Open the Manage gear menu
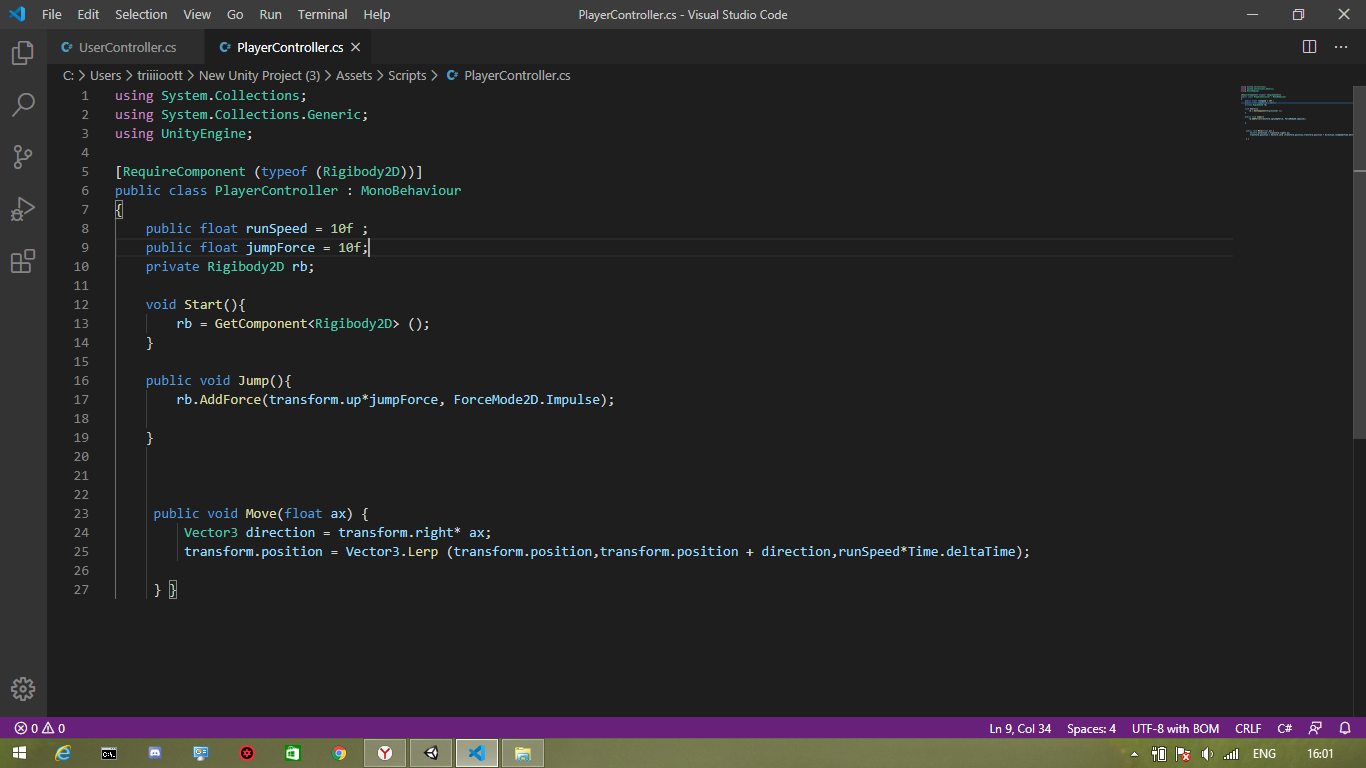The image size is (1366, 768). click(x=23, y=689)
